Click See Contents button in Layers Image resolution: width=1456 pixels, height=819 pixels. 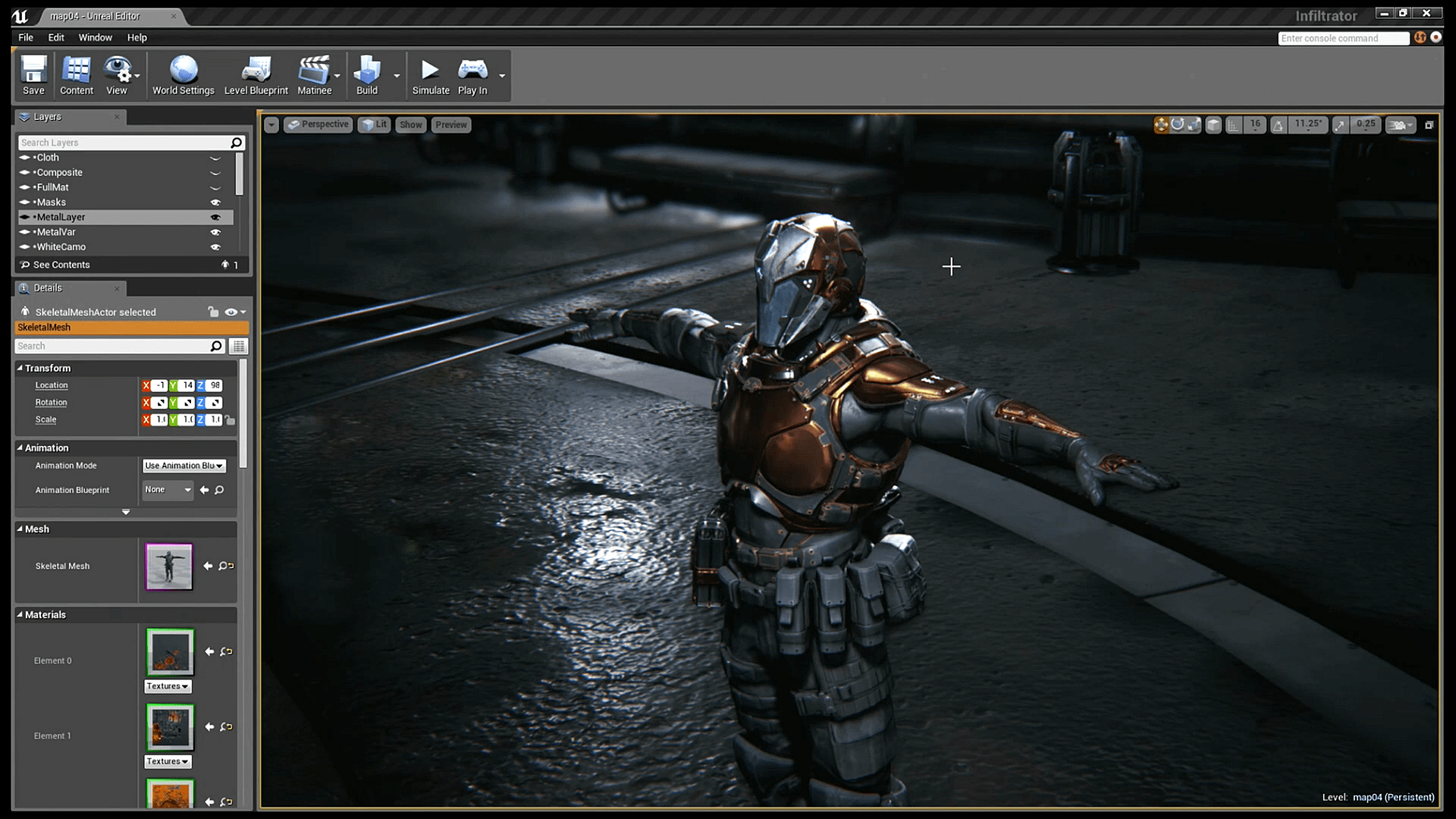pos(61,264)
